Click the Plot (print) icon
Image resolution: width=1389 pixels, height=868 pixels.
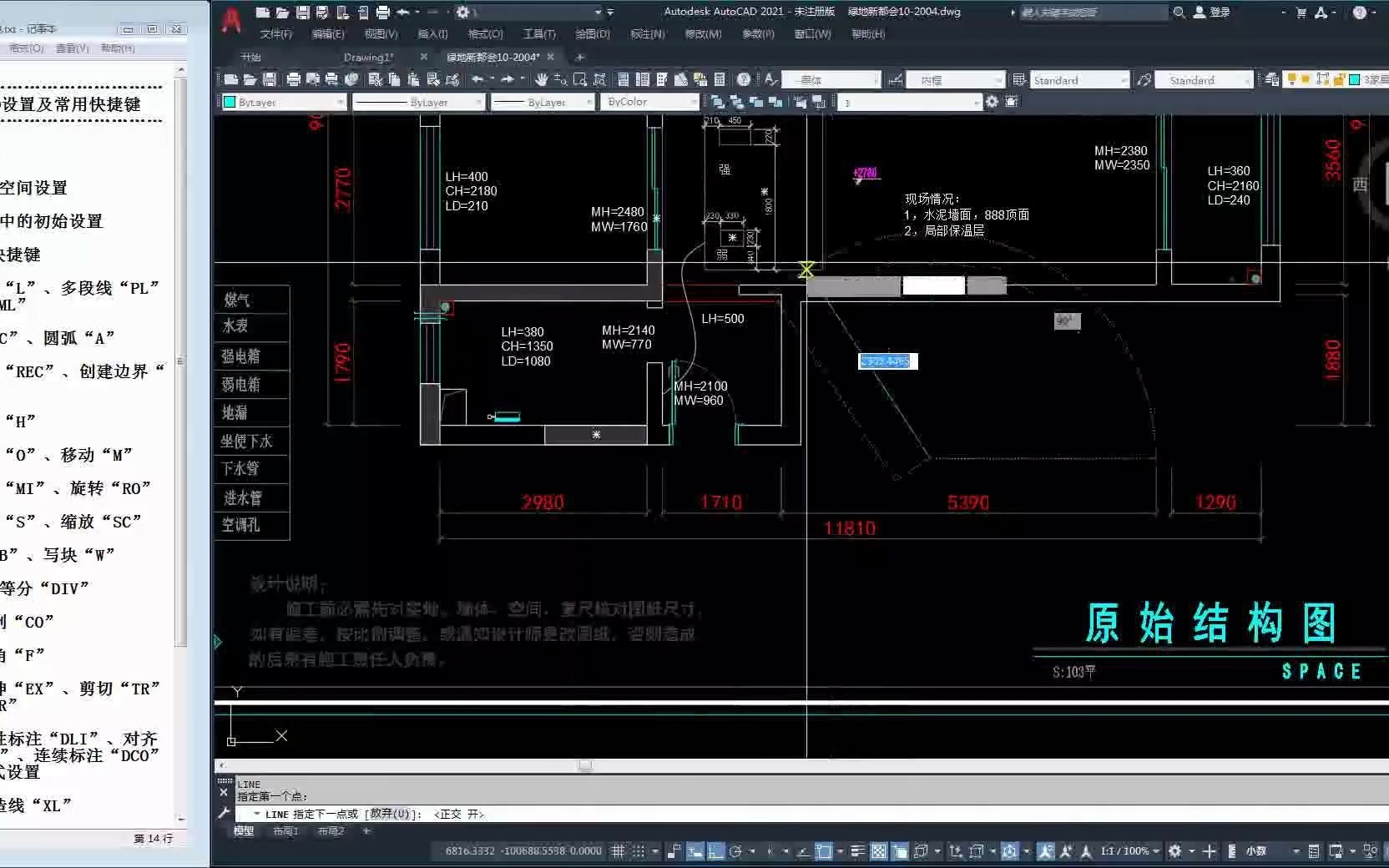pos(294,79)
